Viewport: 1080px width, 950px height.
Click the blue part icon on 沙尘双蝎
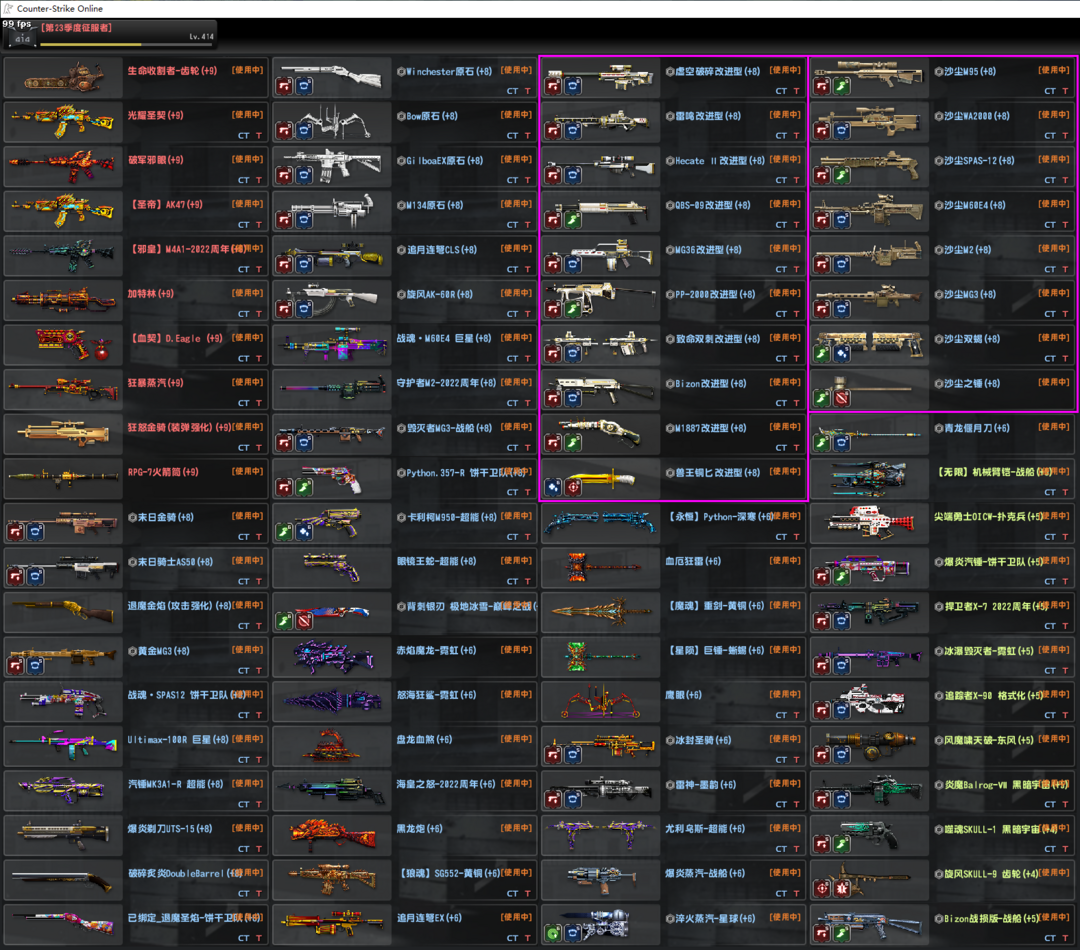840,354
